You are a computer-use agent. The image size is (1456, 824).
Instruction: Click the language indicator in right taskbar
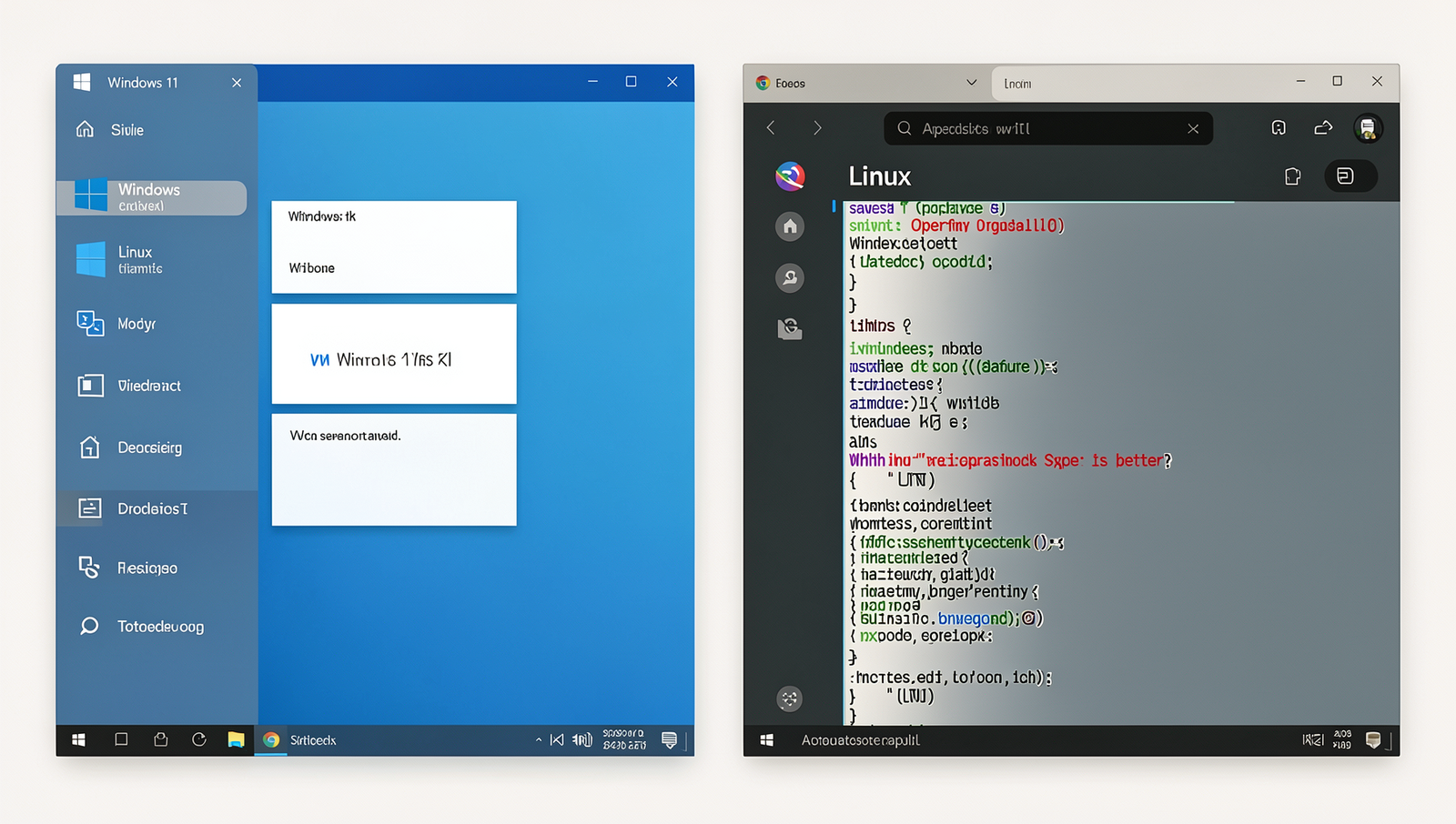coord(1312,740)
